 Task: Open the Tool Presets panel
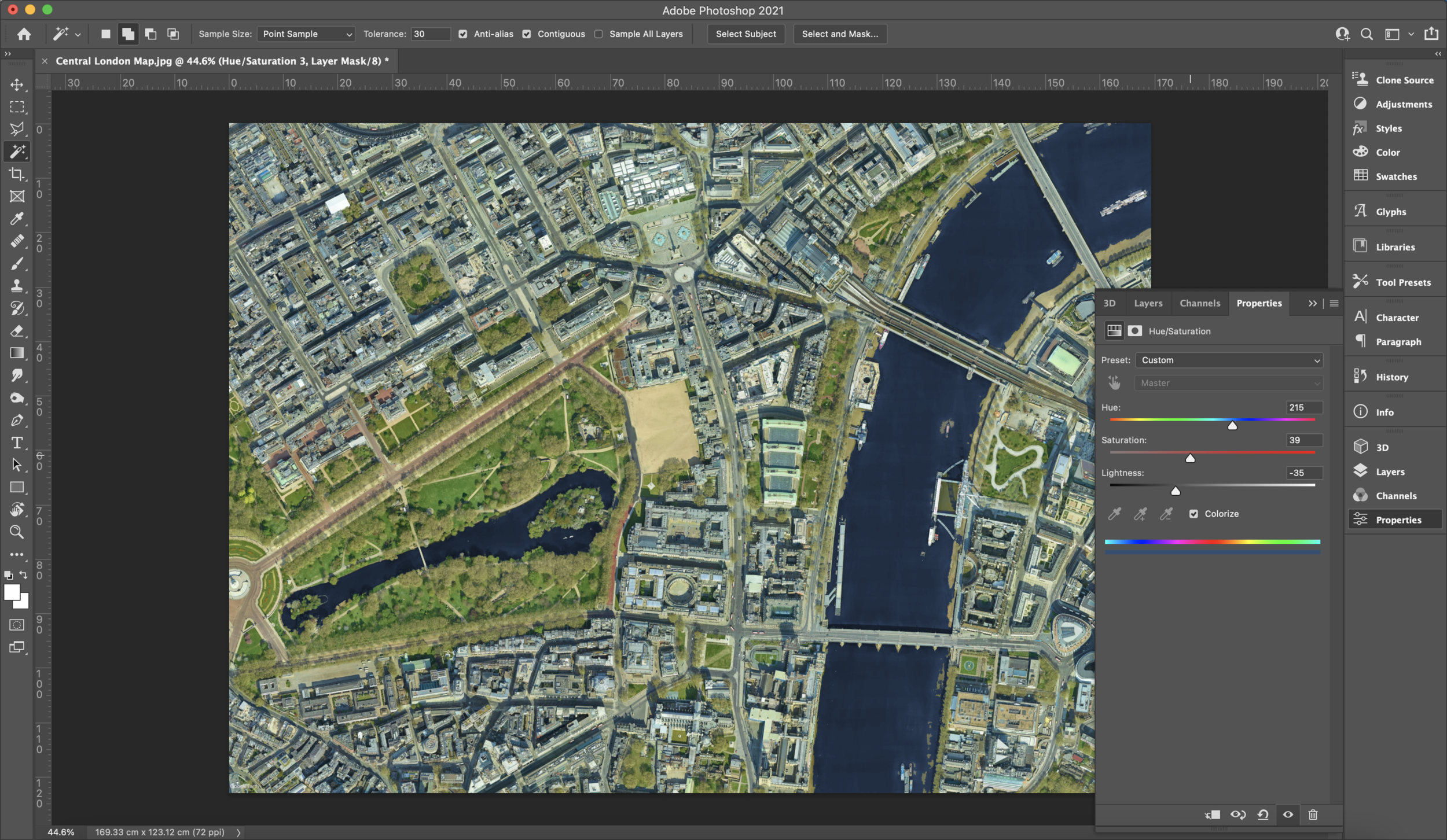pyautogui.click(x=1394, y=282)
